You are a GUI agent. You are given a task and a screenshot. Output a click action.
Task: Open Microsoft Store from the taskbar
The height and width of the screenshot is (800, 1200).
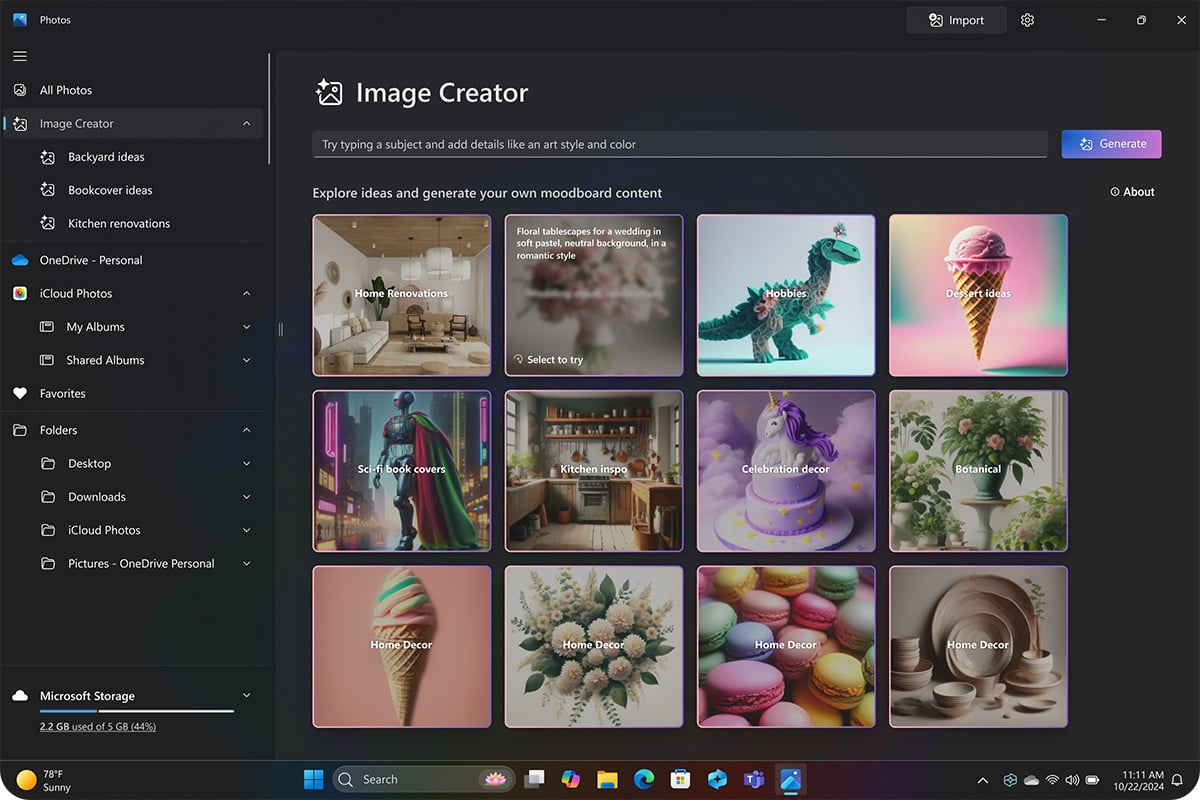click(x=680, y=779)
